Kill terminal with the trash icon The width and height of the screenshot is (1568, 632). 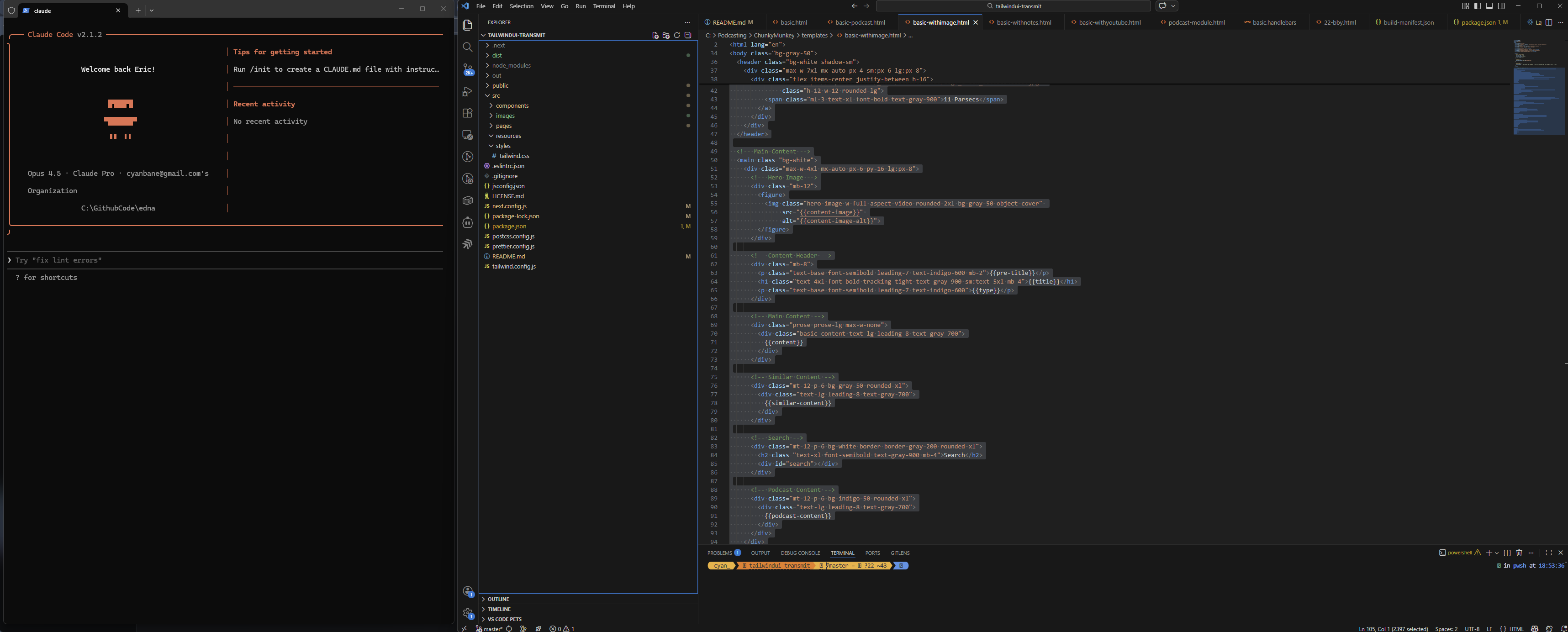pyautogui.click(x=1519, y=553)
